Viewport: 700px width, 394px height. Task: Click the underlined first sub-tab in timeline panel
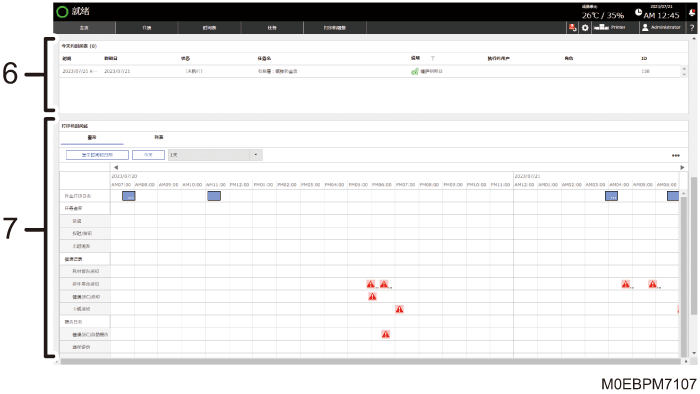tap(92, 137)
